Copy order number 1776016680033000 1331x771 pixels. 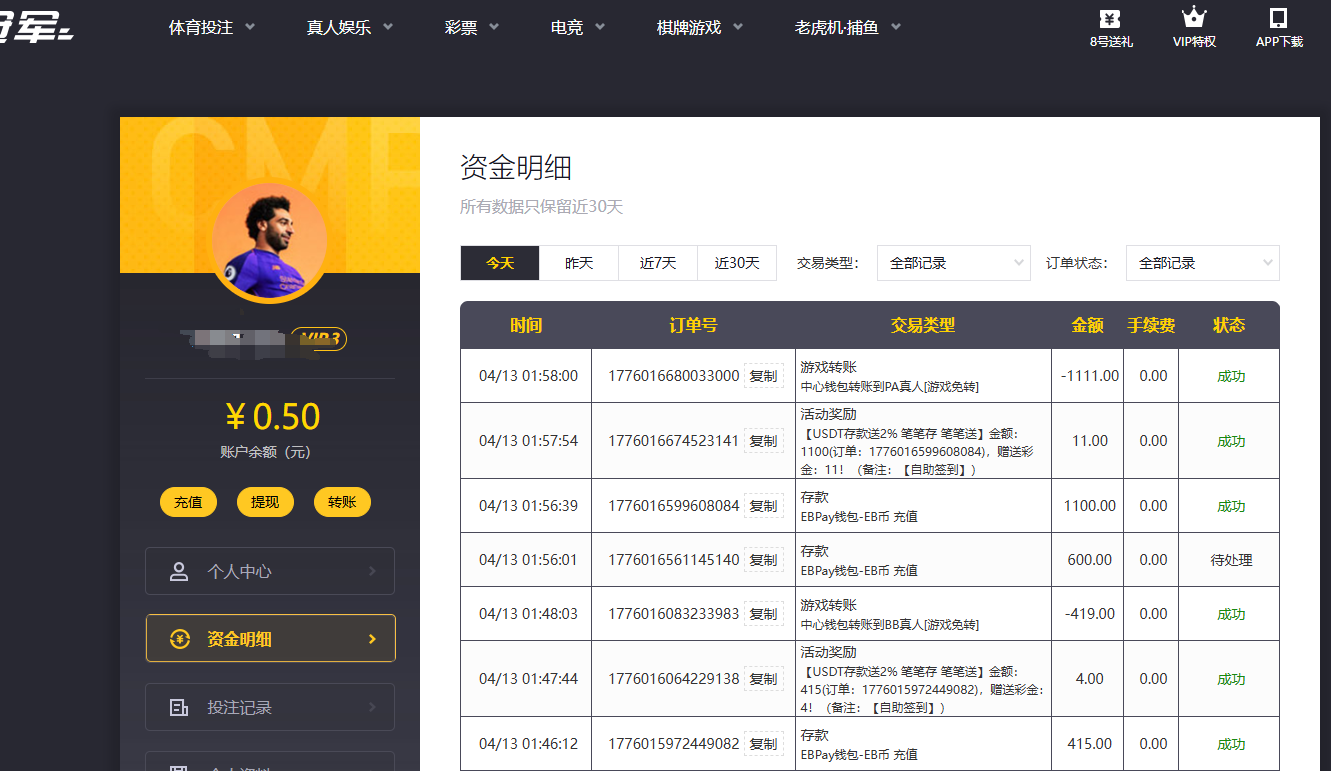763,377
